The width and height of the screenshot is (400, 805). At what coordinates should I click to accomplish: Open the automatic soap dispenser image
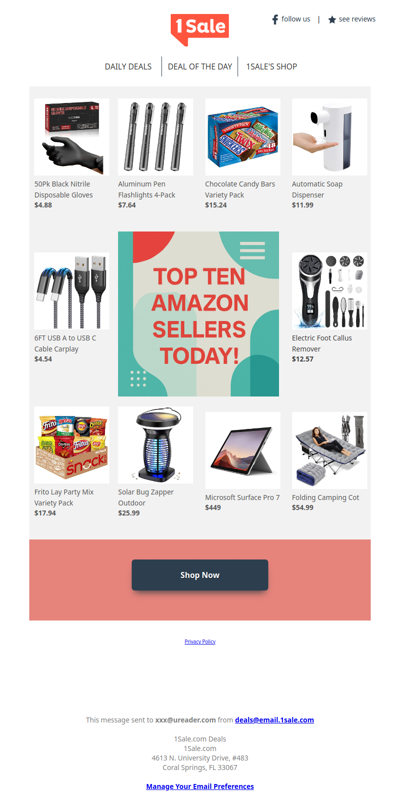click(330, 137)
